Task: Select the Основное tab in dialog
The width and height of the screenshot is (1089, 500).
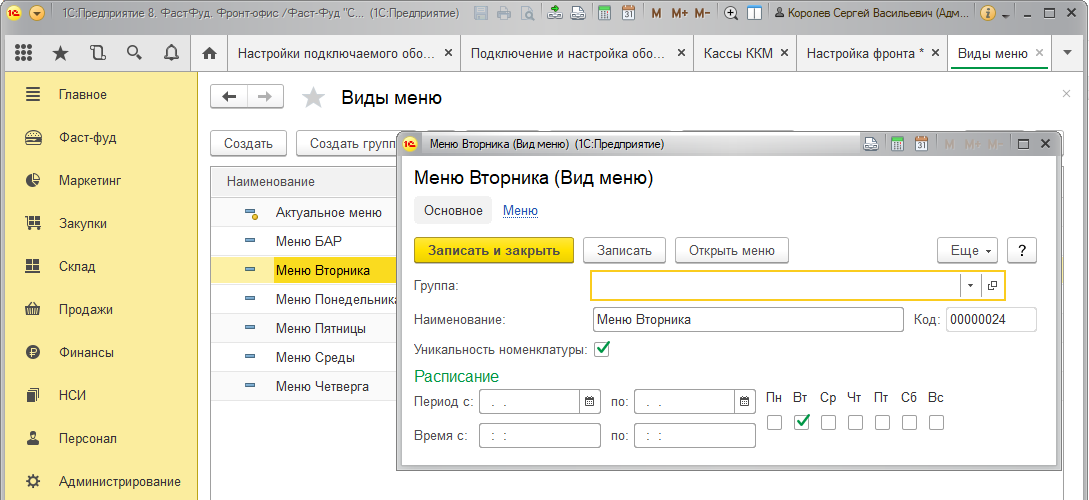Action: (x=453, y=210)
